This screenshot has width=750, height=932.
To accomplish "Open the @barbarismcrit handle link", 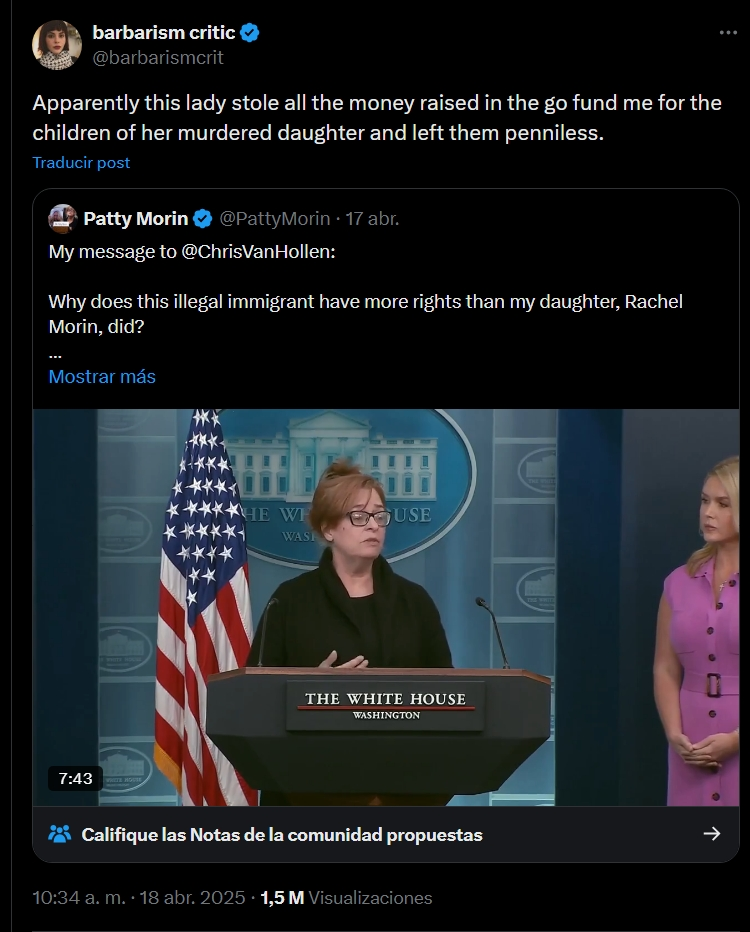I will 158,58.
